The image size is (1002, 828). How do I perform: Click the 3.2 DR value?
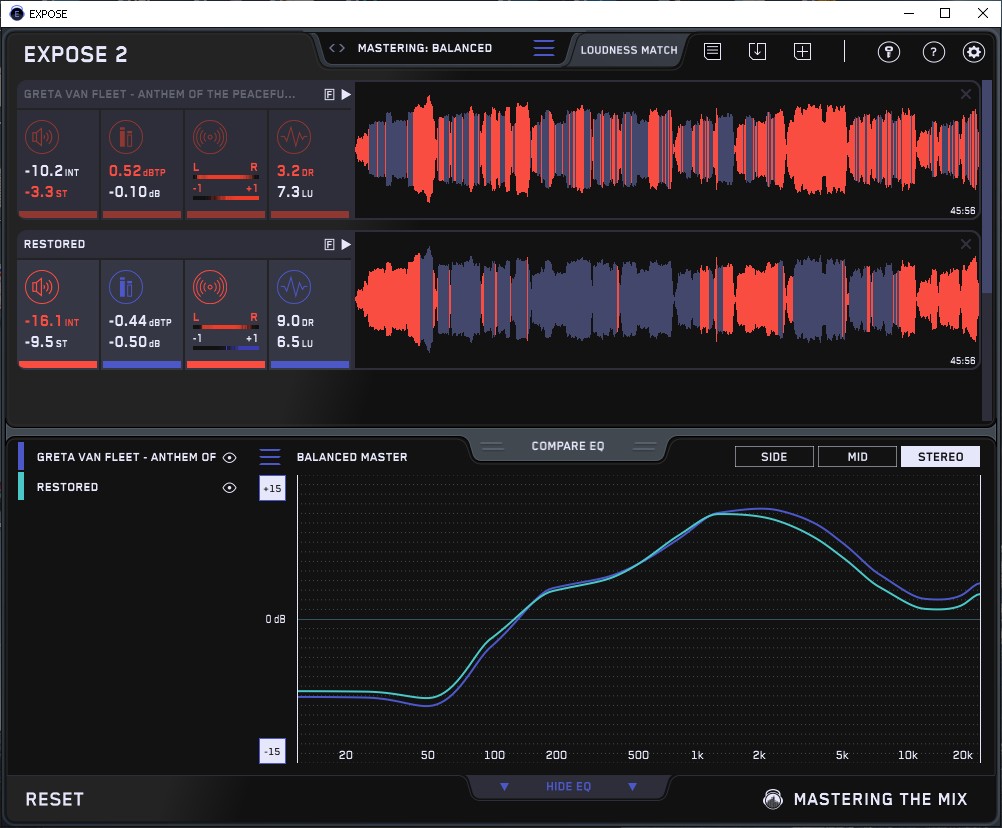(x=295, y=171)
